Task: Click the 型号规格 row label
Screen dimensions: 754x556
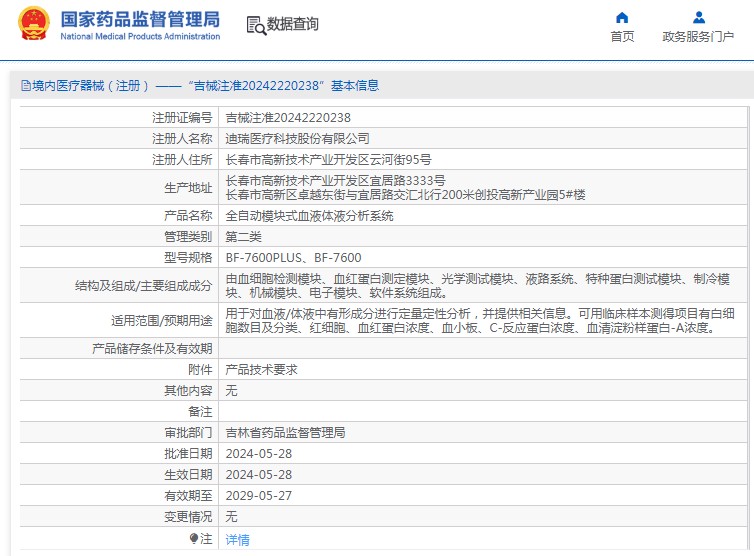Action: coord(188,258)
